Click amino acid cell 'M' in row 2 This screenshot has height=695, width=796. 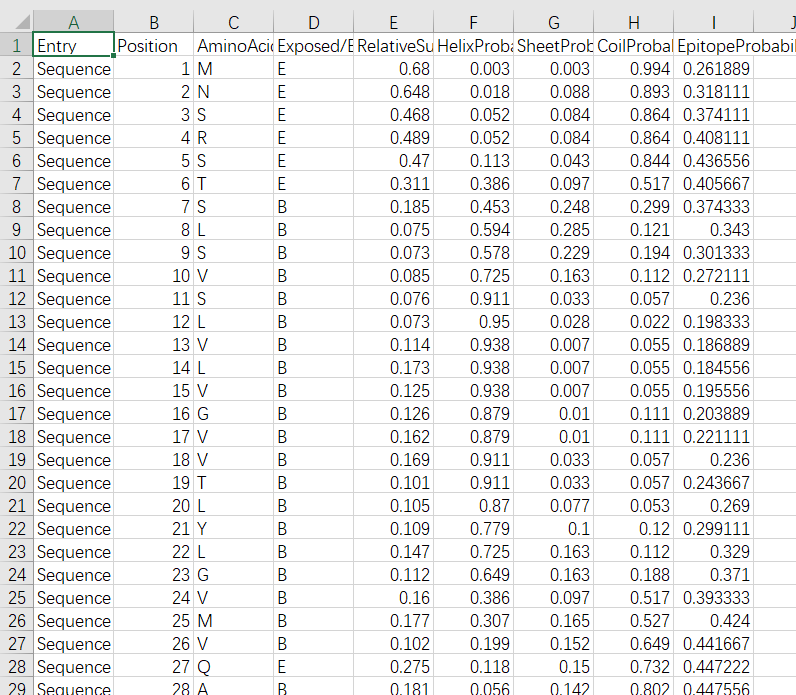click(234, 69)
